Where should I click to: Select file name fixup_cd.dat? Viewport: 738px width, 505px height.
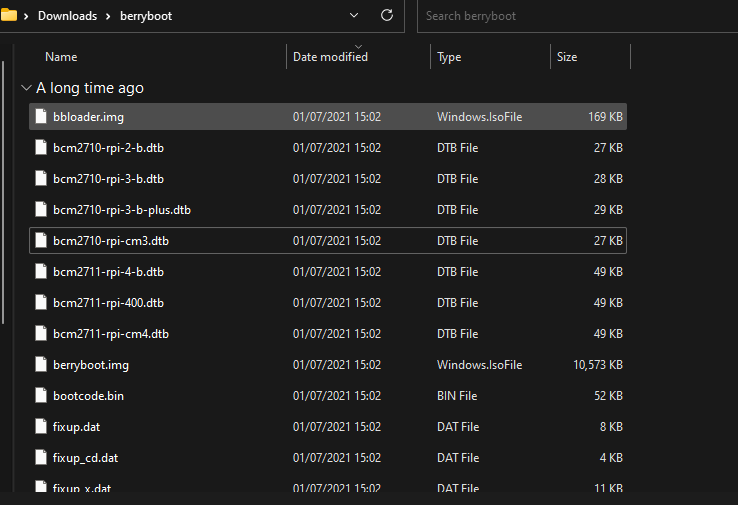click(85, 458)
